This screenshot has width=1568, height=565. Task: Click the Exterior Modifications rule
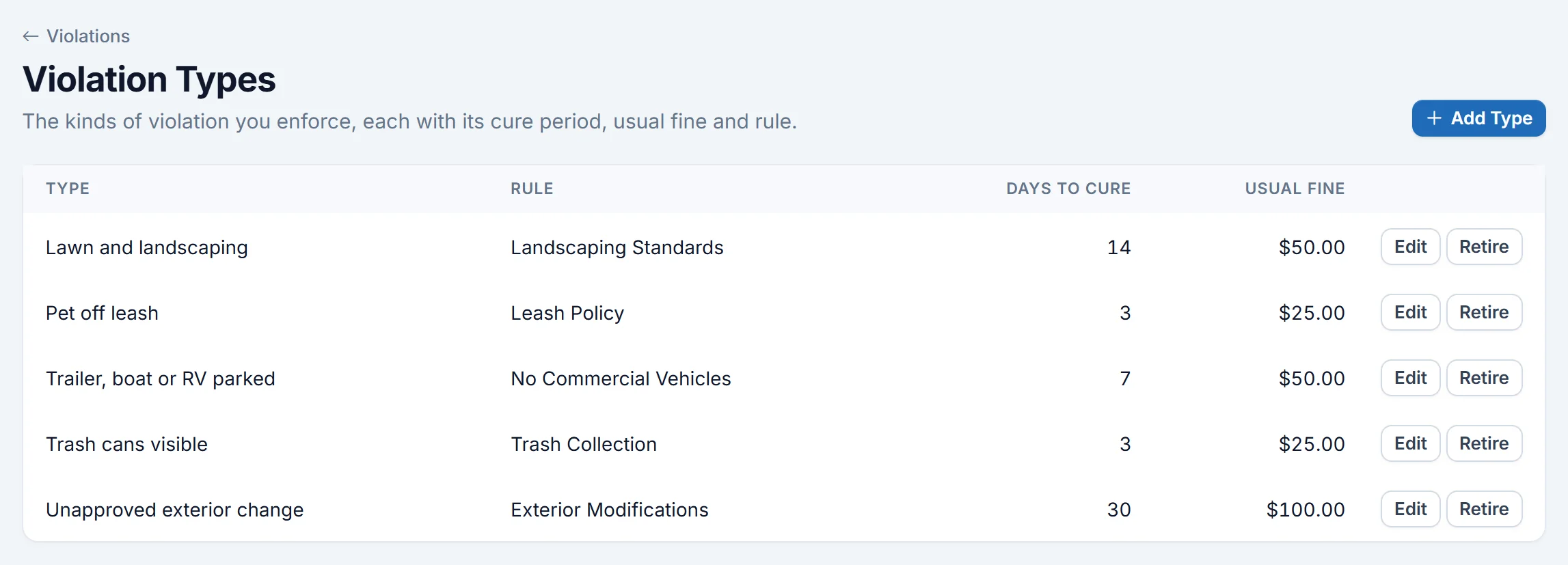coord(610,510)
